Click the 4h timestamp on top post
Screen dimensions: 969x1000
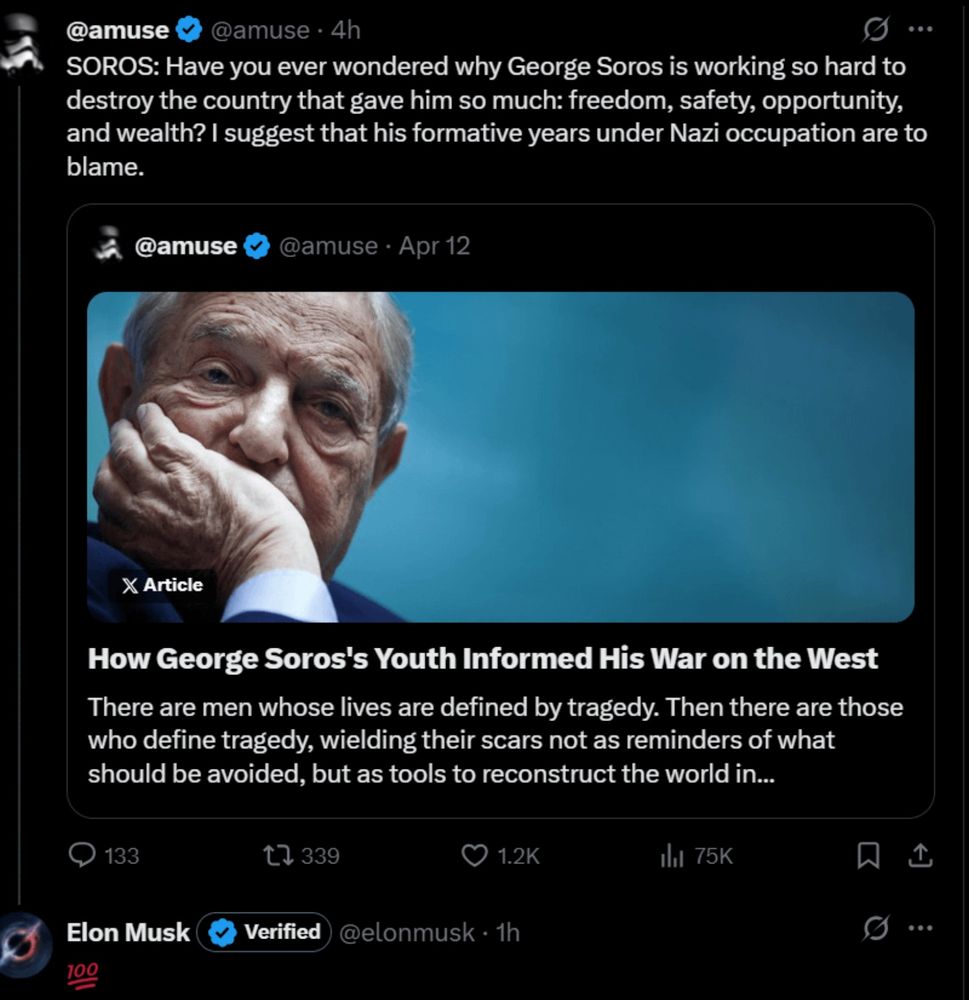pyautogui.click(x=345, y=31)
